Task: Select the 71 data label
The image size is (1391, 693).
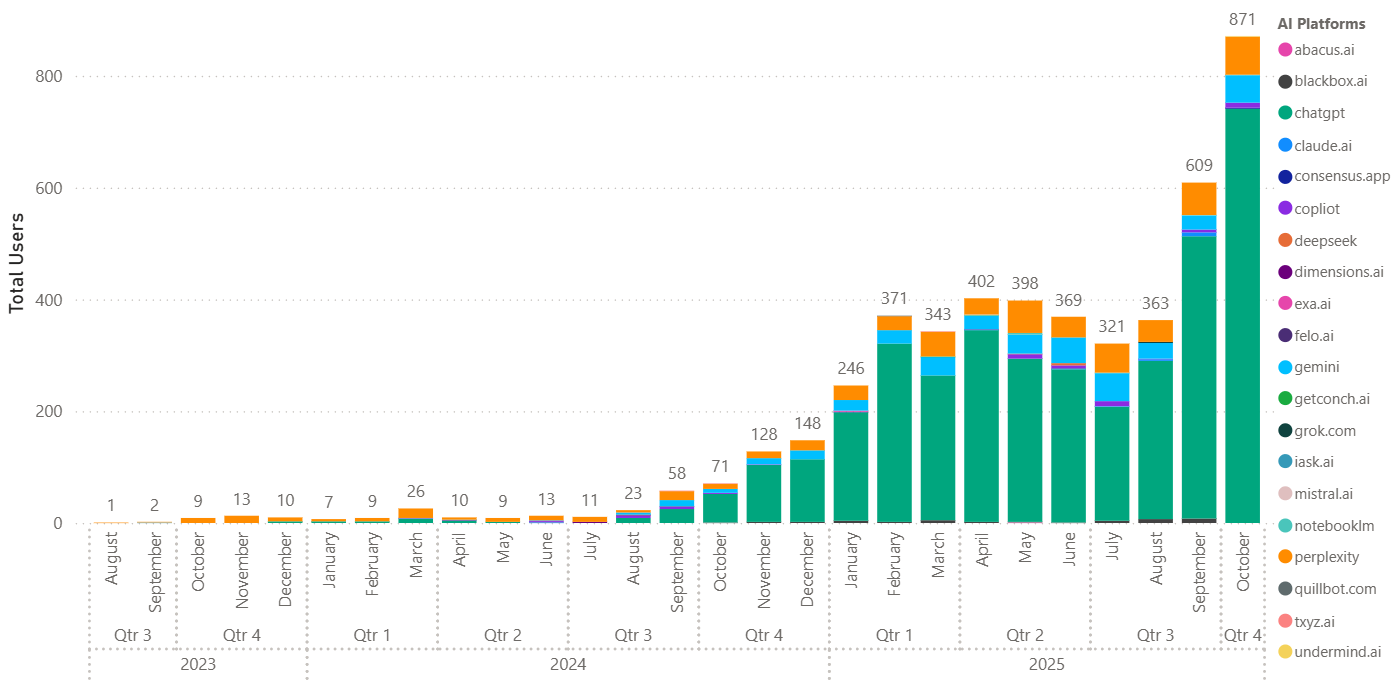Action: click(720, 466)
